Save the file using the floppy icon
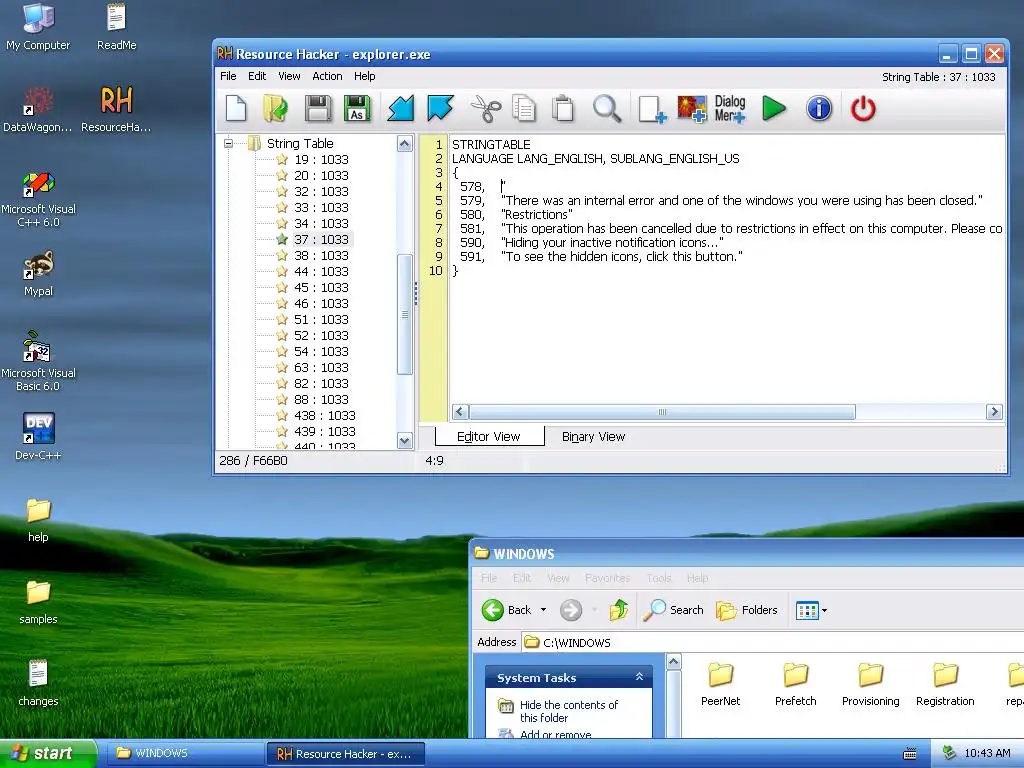The image size is (1024, 768). click(317, 108)
